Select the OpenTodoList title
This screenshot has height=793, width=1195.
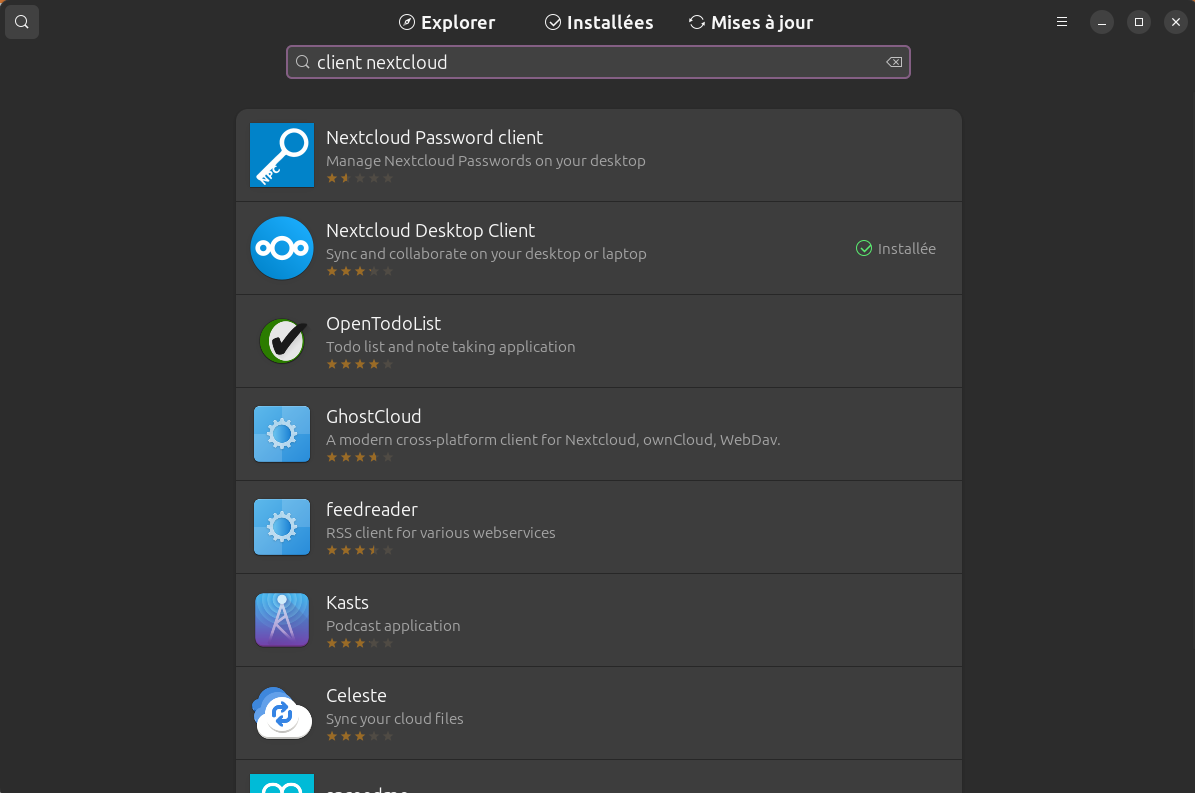pos(383,324)
